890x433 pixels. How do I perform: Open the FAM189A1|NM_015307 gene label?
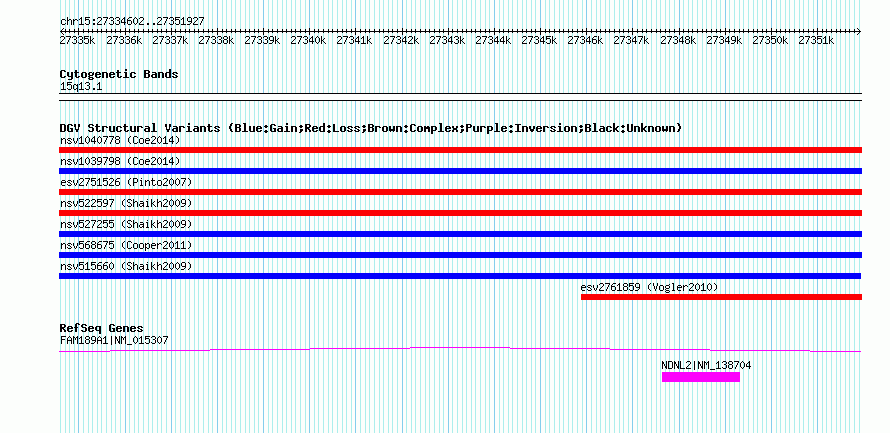coord(114,340)
